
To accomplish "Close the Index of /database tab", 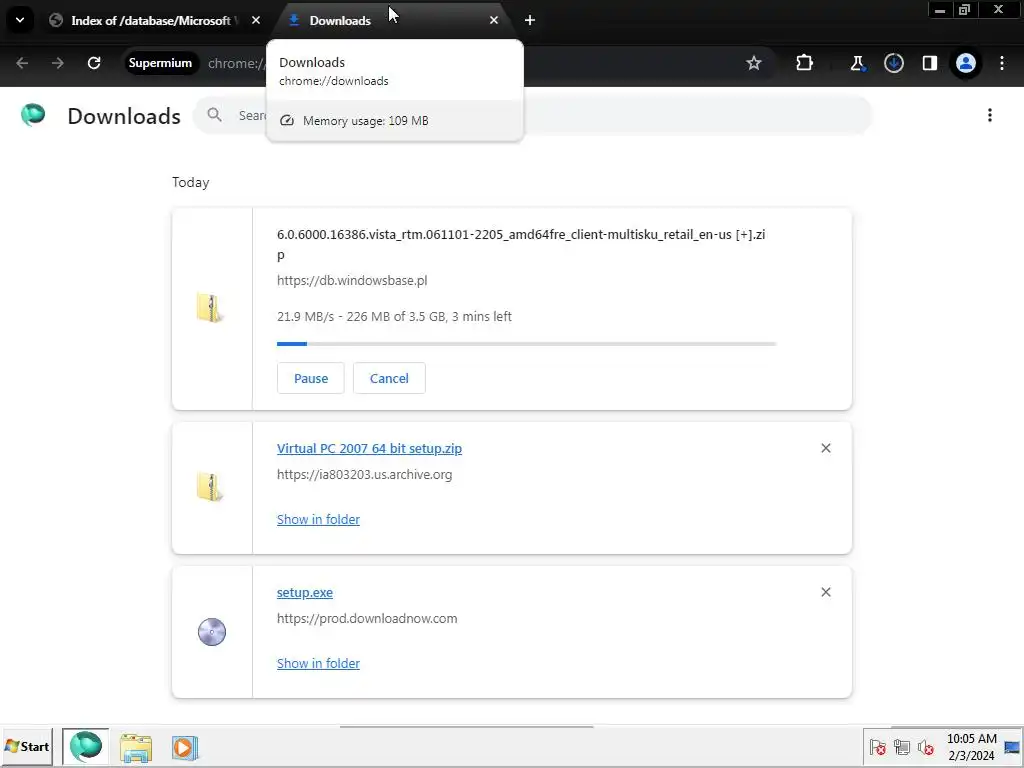I will [256, 20].
